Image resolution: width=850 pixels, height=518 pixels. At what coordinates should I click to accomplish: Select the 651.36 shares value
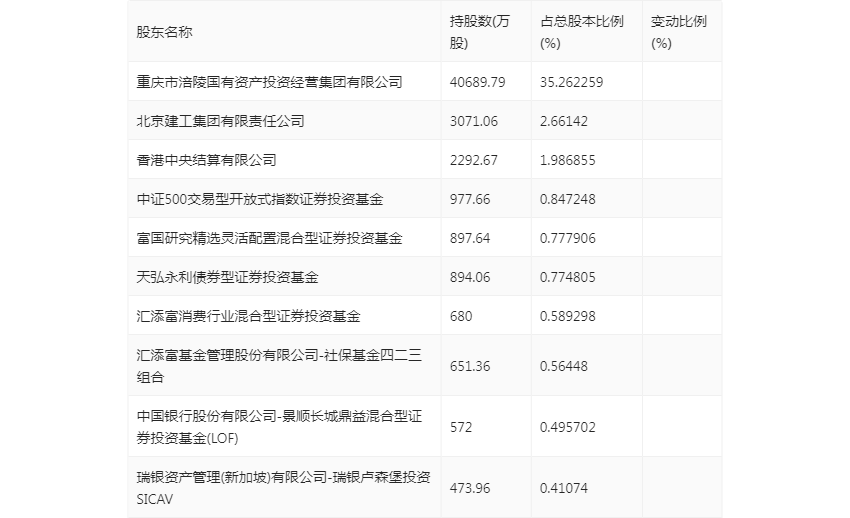click(x=470, y=366)
